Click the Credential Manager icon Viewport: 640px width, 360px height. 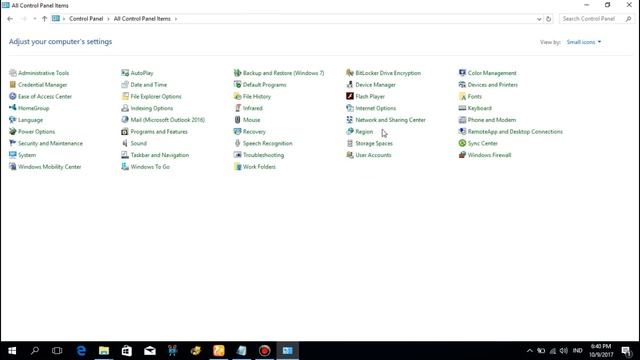13,85
